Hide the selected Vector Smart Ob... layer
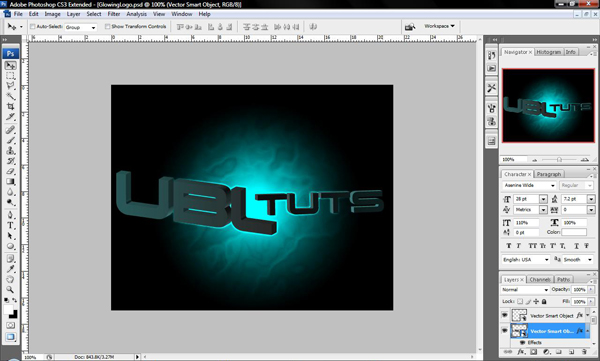The image size is (600, 361). (x=505, y=331)
